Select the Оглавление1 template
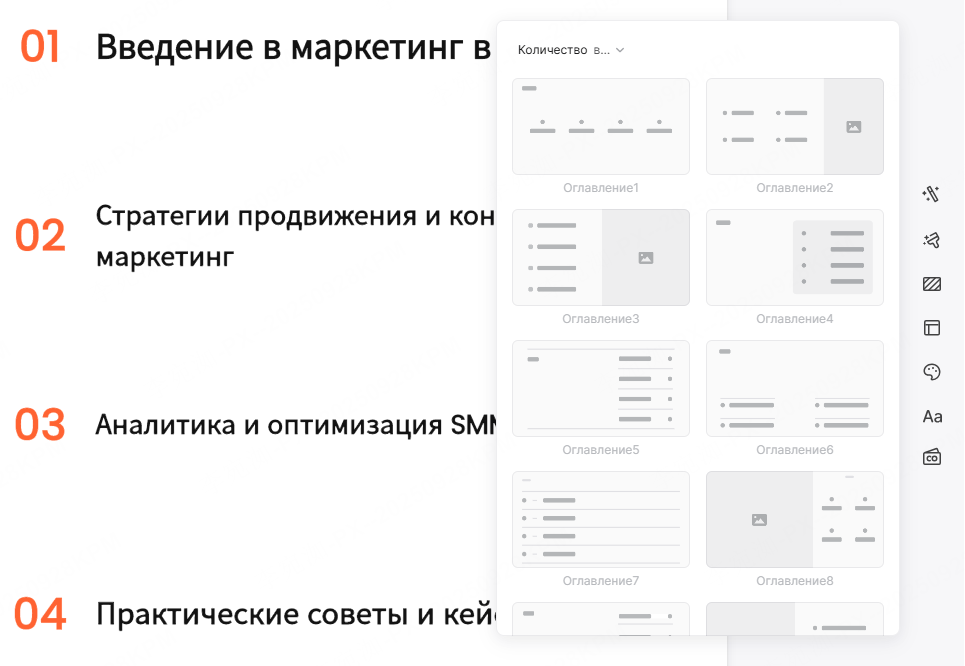965x666 pixels. (600, 126)
